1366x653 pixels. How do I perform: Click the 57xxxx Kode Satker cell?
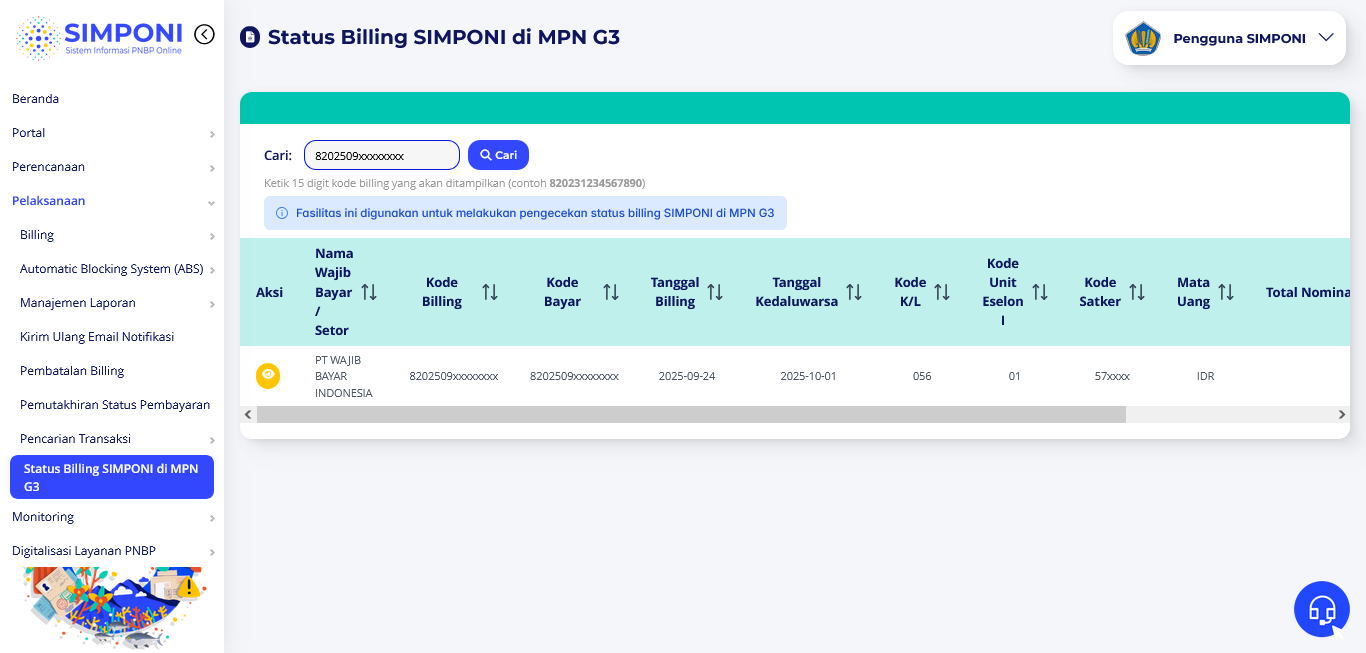(x=1112, y=376)
